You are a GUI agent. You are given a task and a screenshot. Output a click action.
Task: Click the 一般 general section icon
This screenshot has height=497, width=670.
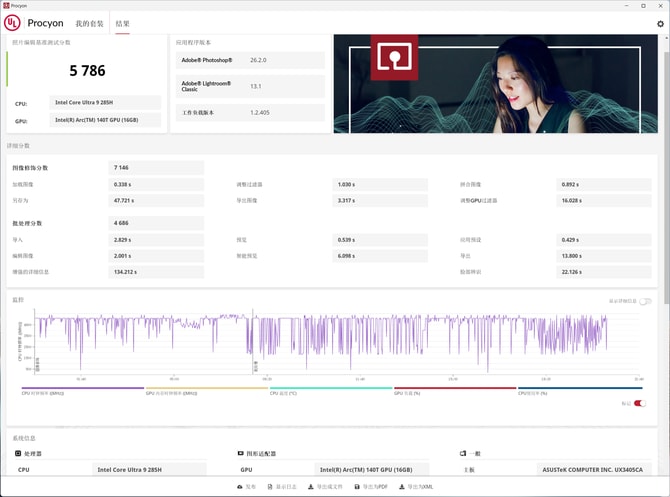(462, 453)
